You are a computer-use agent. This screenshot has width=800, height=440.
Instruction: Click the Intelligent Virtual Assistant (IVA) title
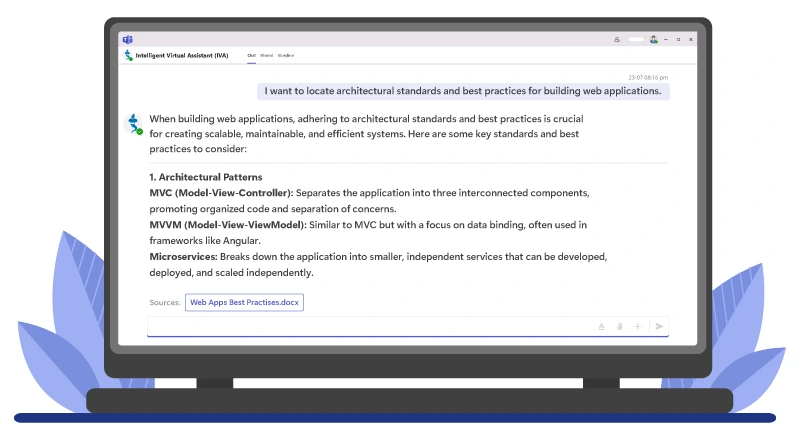click(183, 55)
